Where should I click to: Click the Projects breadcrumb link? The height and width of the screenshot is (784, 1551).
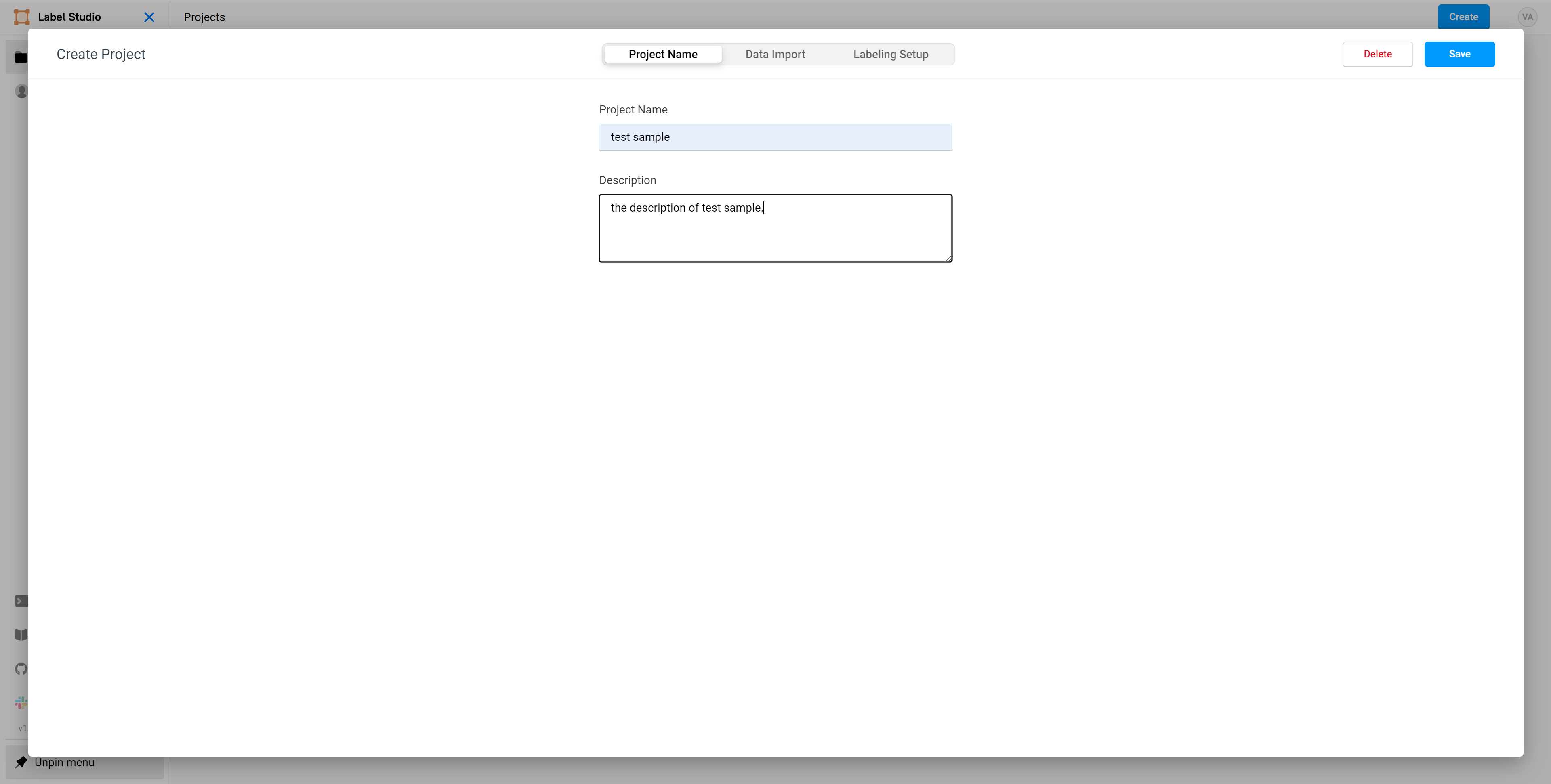click(204, 17)
